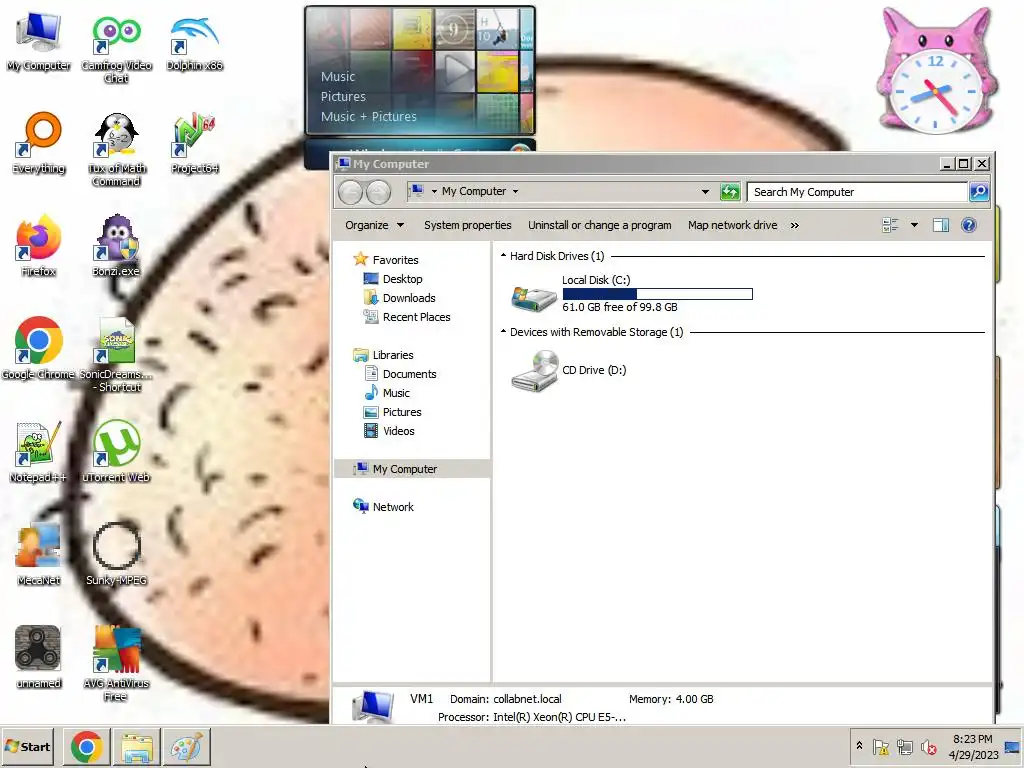Select My Computer in navigation pane
Screen dimensions: 1024x768
pos(412,469)
